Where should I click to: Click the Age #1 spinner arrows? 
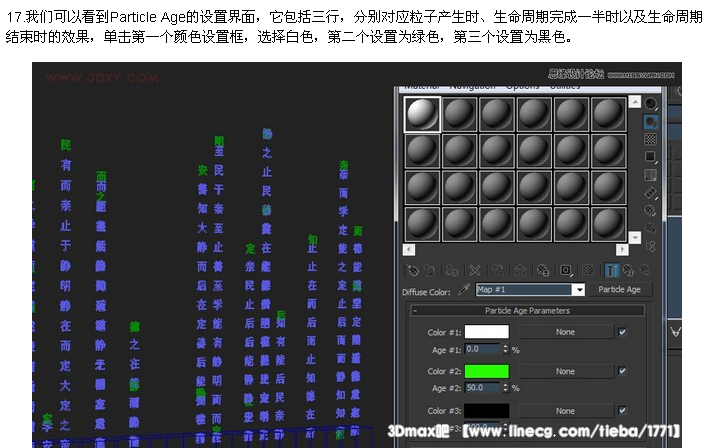505,349
